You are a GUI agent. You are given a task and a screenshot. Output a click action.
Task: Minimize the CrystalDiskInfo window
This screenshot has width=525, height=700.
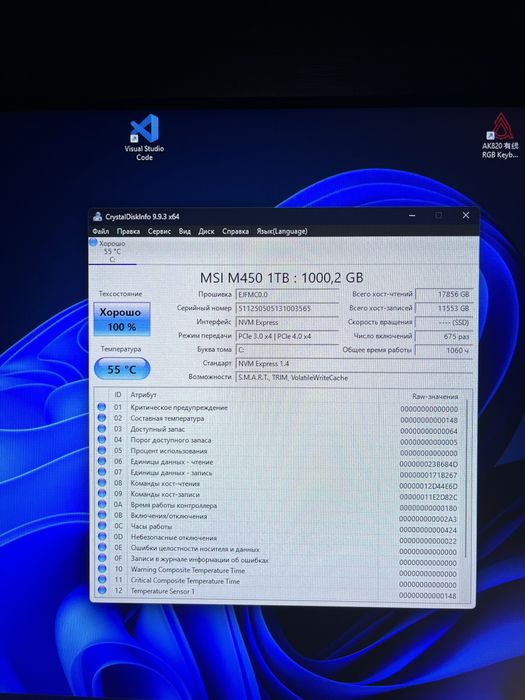point(412,216)
